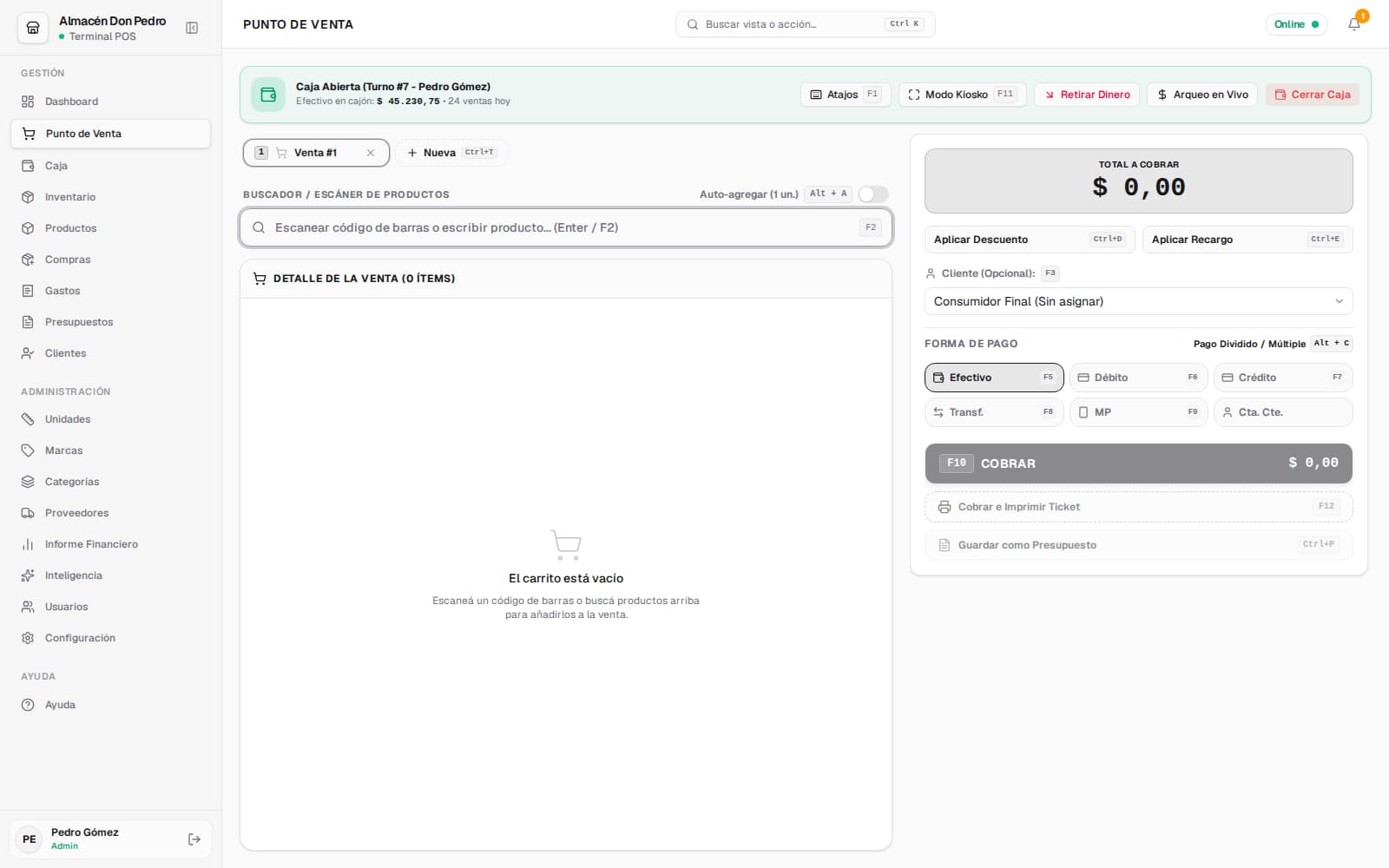Open Gastos section
This screenshot has width=1389, height=868.
click(x=110, y=291)
